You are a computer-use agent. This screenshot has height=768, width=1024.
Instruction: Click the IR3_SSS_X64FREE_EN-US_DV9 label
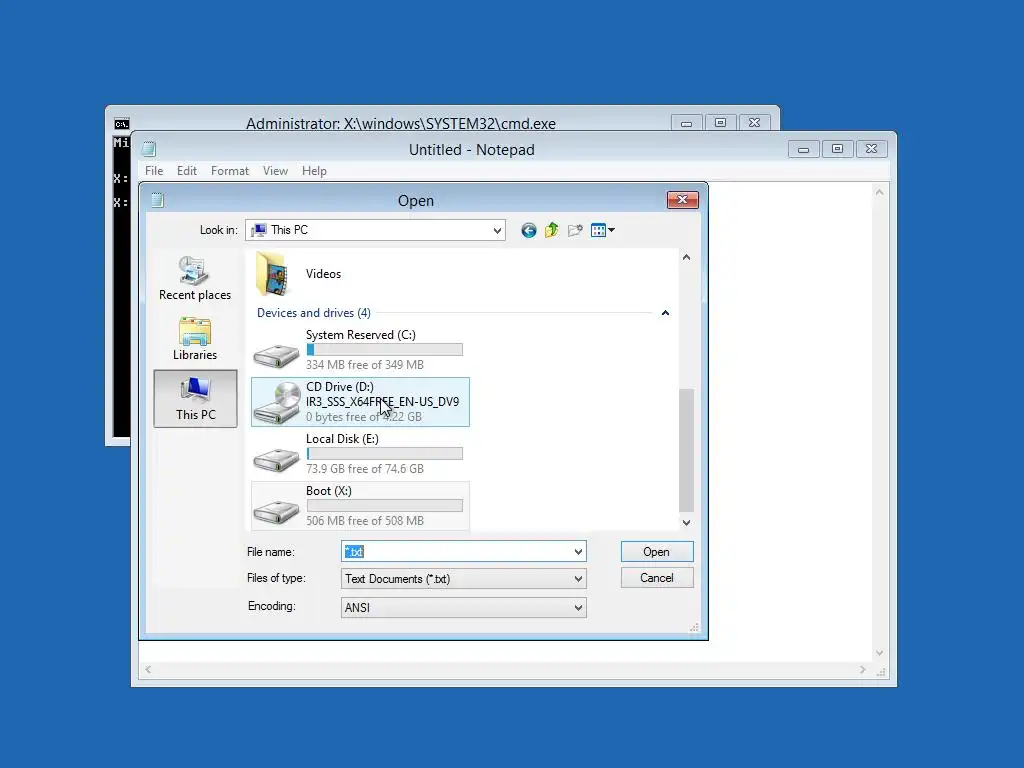coord(382,402)
